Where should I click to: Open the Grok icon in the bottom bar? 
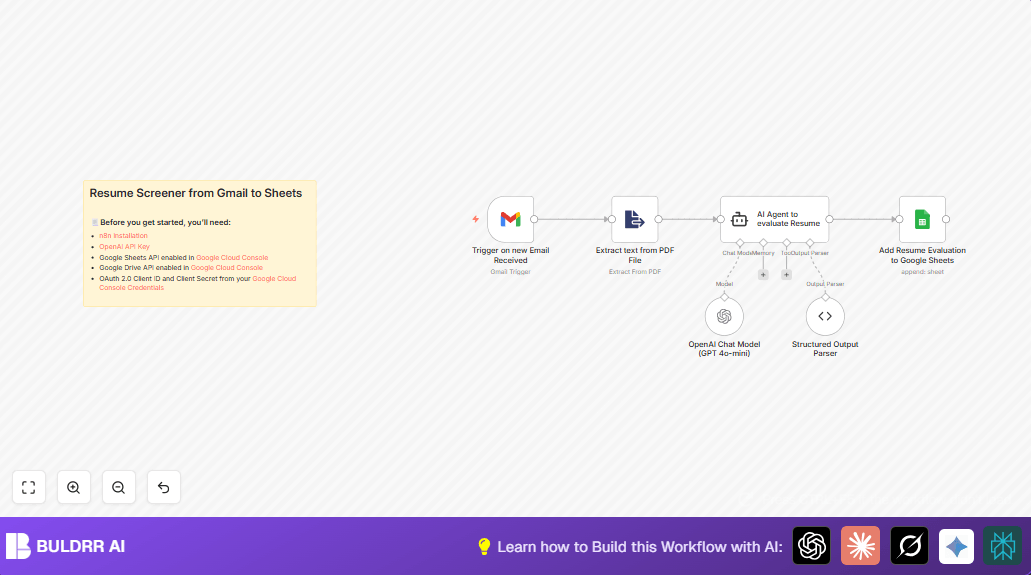(x=909, y=545)
